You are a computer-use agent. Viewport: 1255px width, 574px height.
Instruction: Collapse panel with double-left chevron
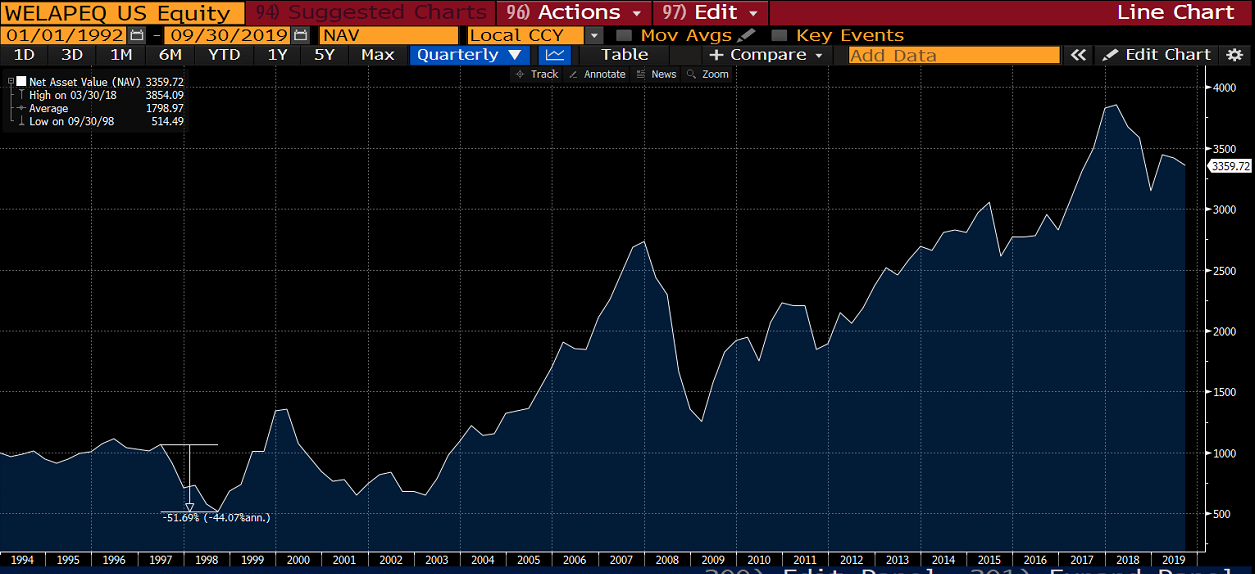pyautogui.click(x=1077, y=55)
